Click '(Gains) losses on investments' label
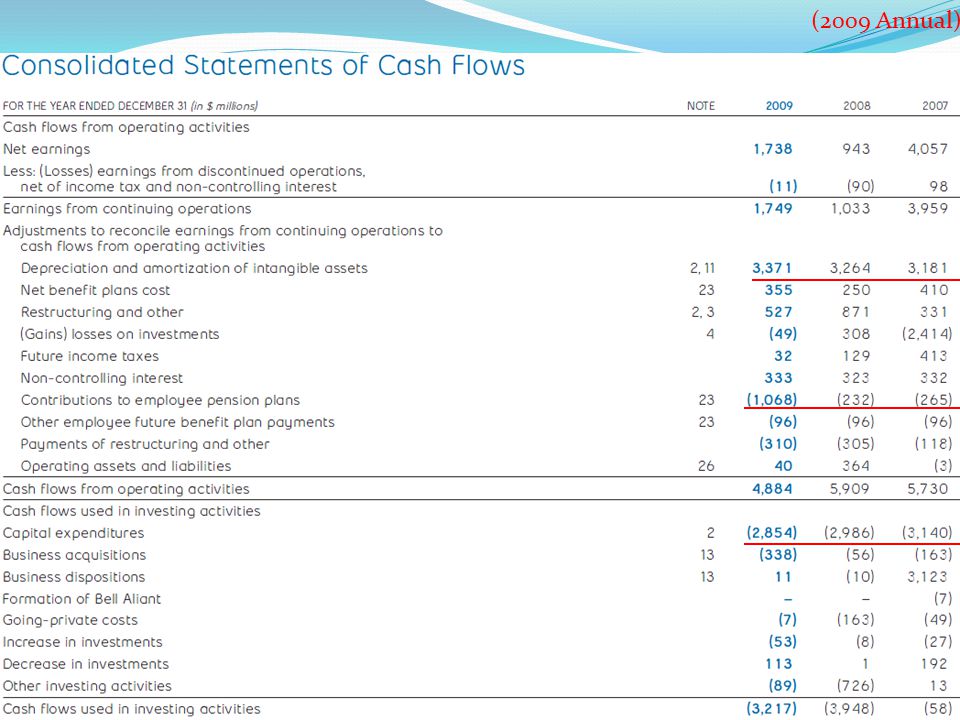 click(119, 334)
